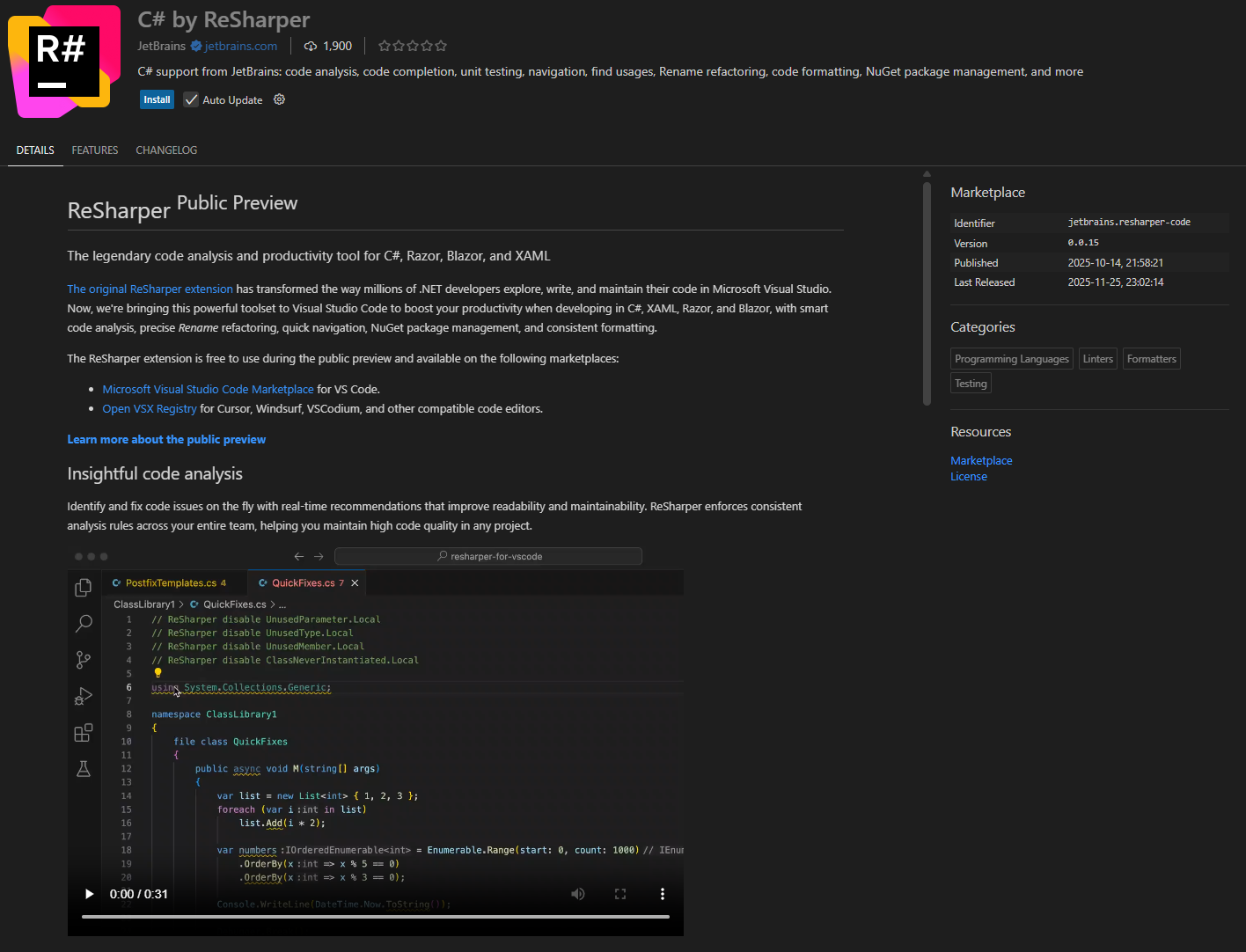The width and height of the screenshot is (1246, 952).
Task: Switch to the DETAILS tab
Action: pos(35,150)
